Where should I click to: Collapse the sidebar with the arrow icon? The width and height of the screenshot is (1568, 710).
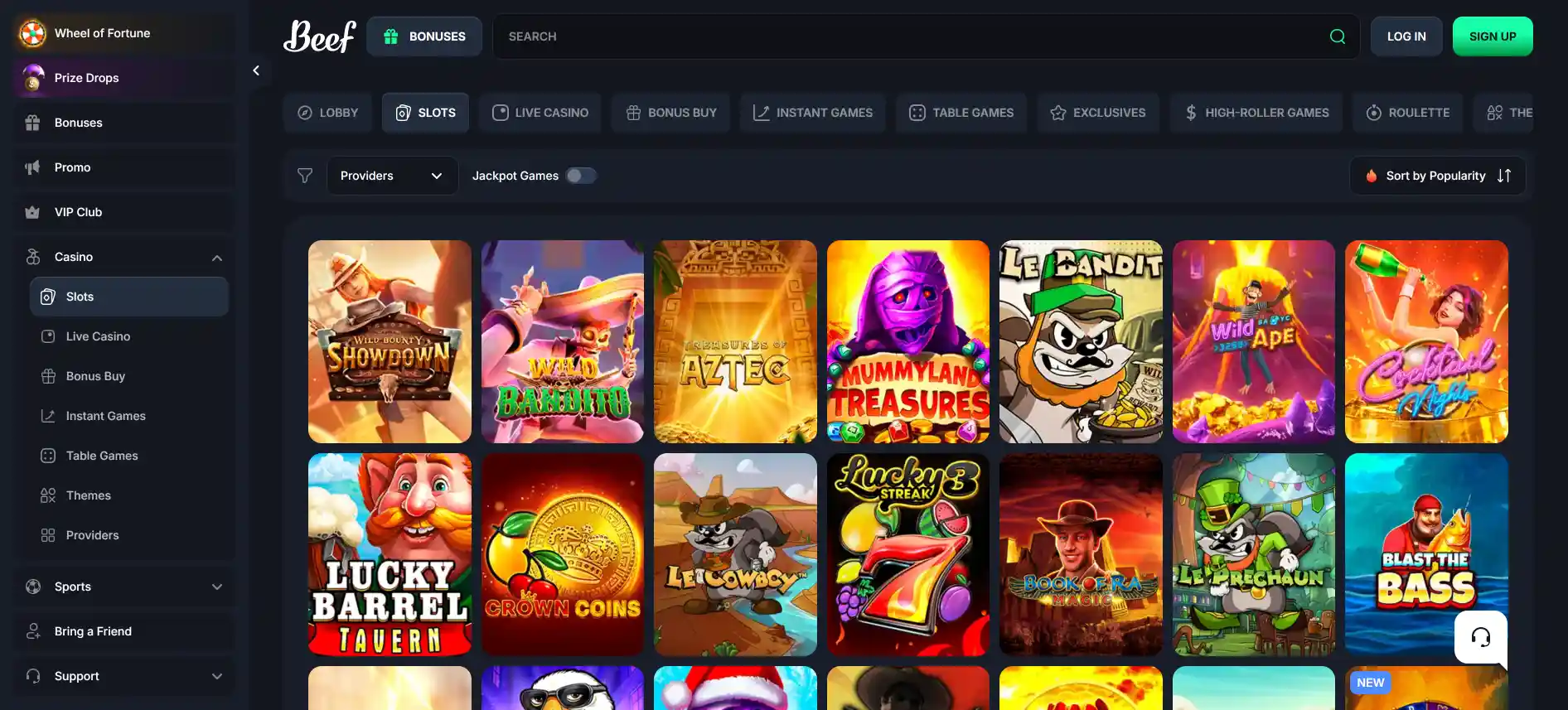[x=256, y=70]
